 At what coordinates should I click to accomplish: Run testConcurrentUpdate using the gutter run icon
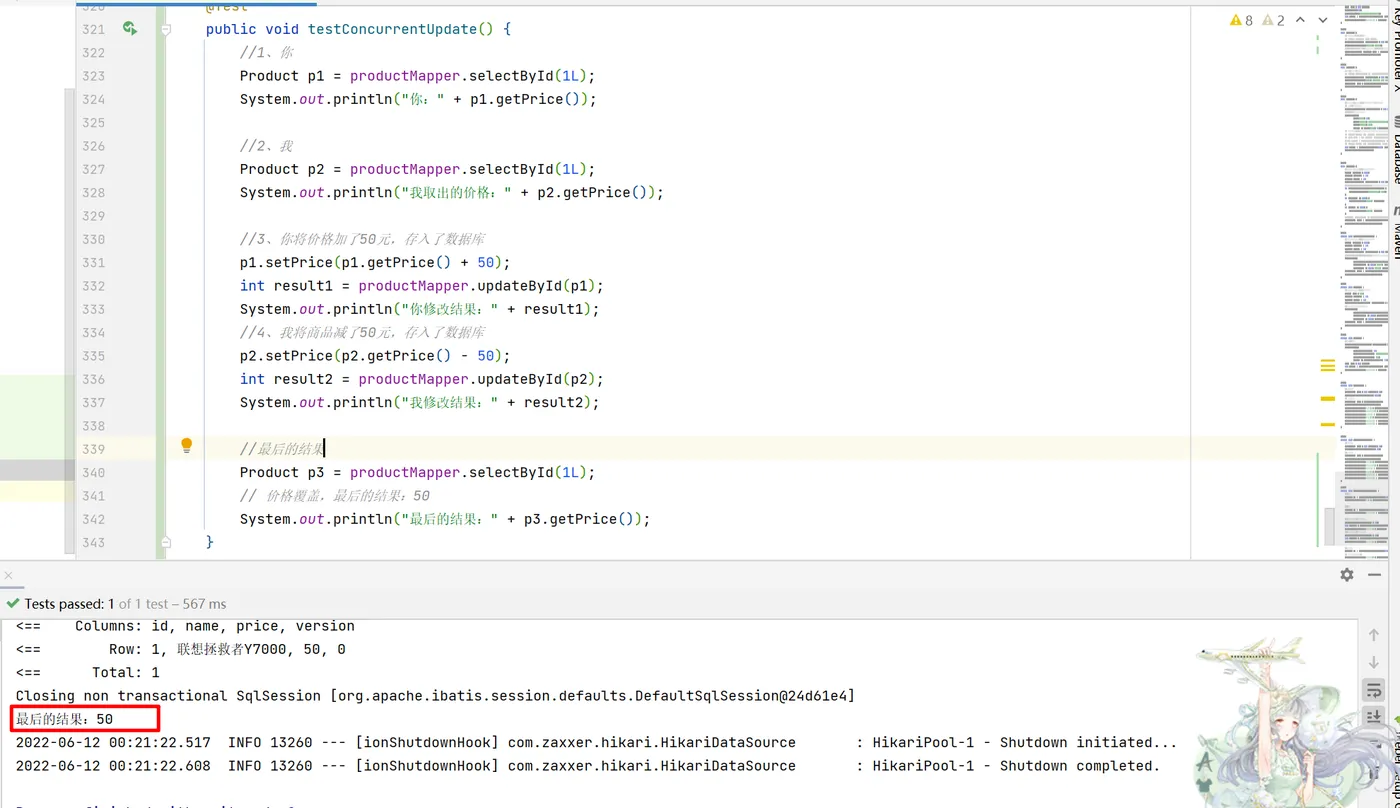click(130, 28)
